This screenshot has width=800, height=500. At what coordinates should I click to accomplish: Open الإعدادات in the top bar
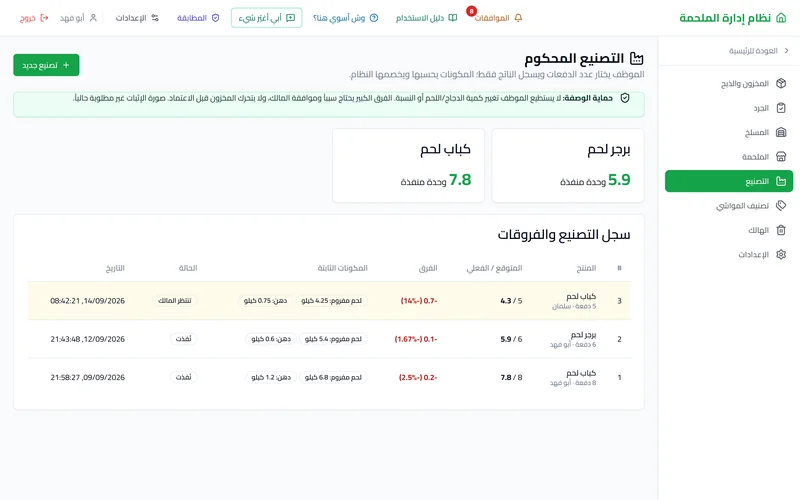[131, 18]
